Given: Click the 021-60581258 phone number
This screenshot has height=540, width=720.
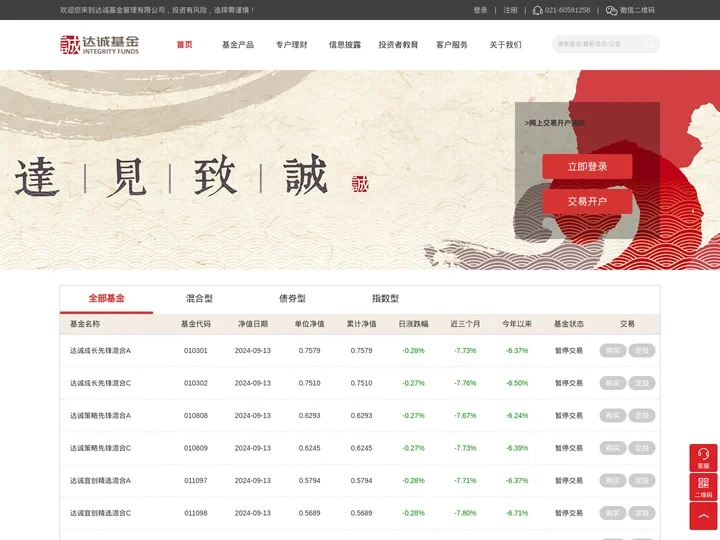Looking at the screenshot, I should point(568,10).
